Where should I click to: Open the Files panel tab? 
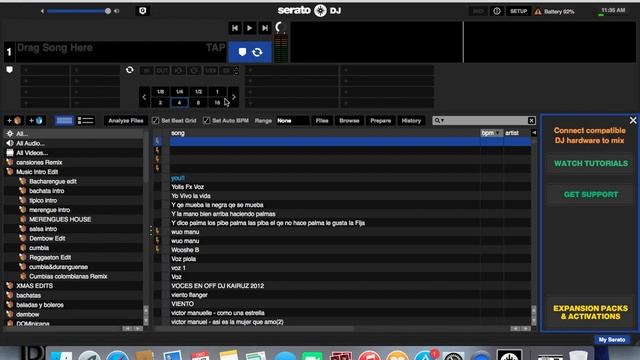322,120
